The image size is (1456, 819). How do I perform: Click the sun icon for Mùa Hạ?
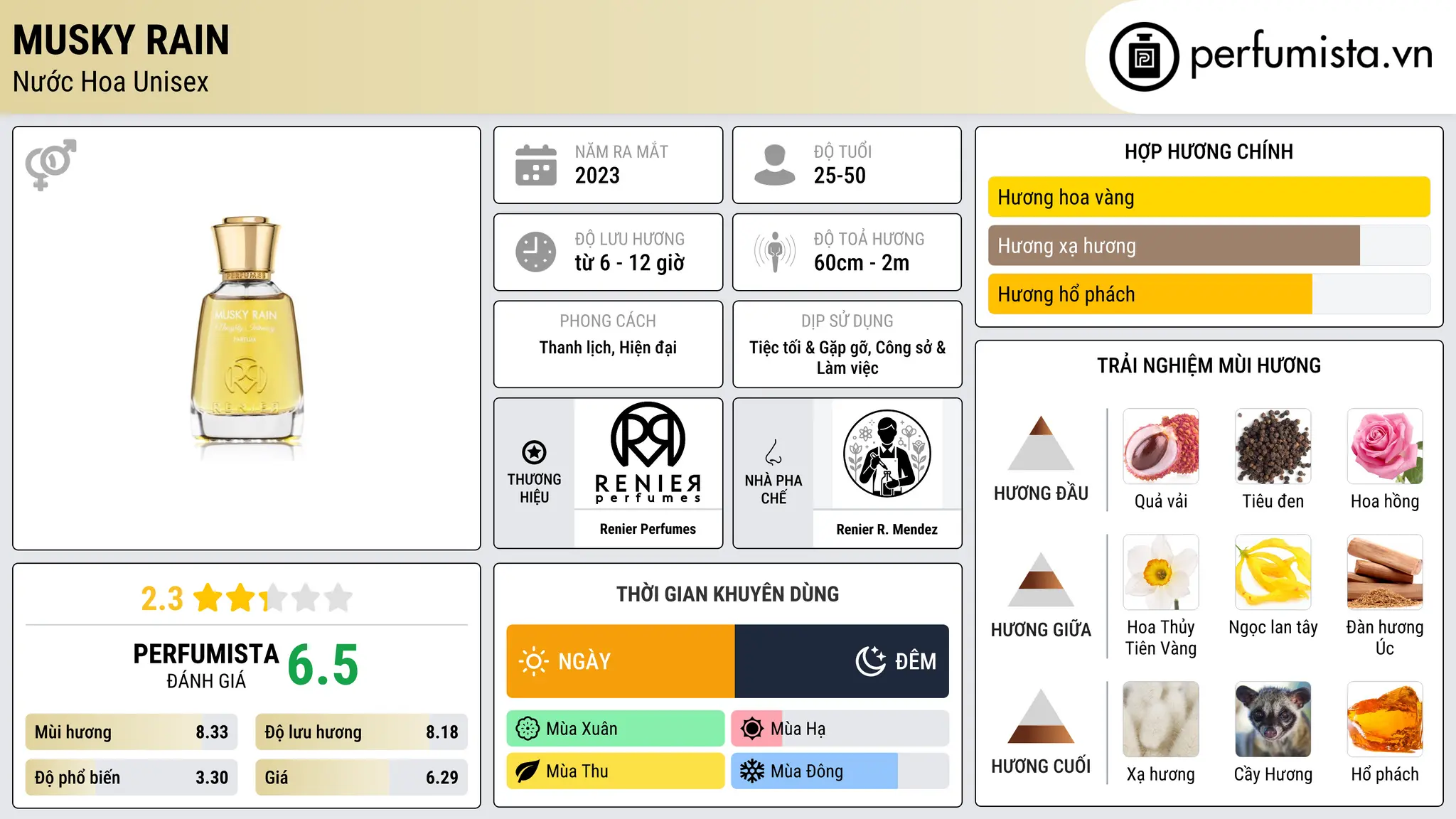click(751, 729)
